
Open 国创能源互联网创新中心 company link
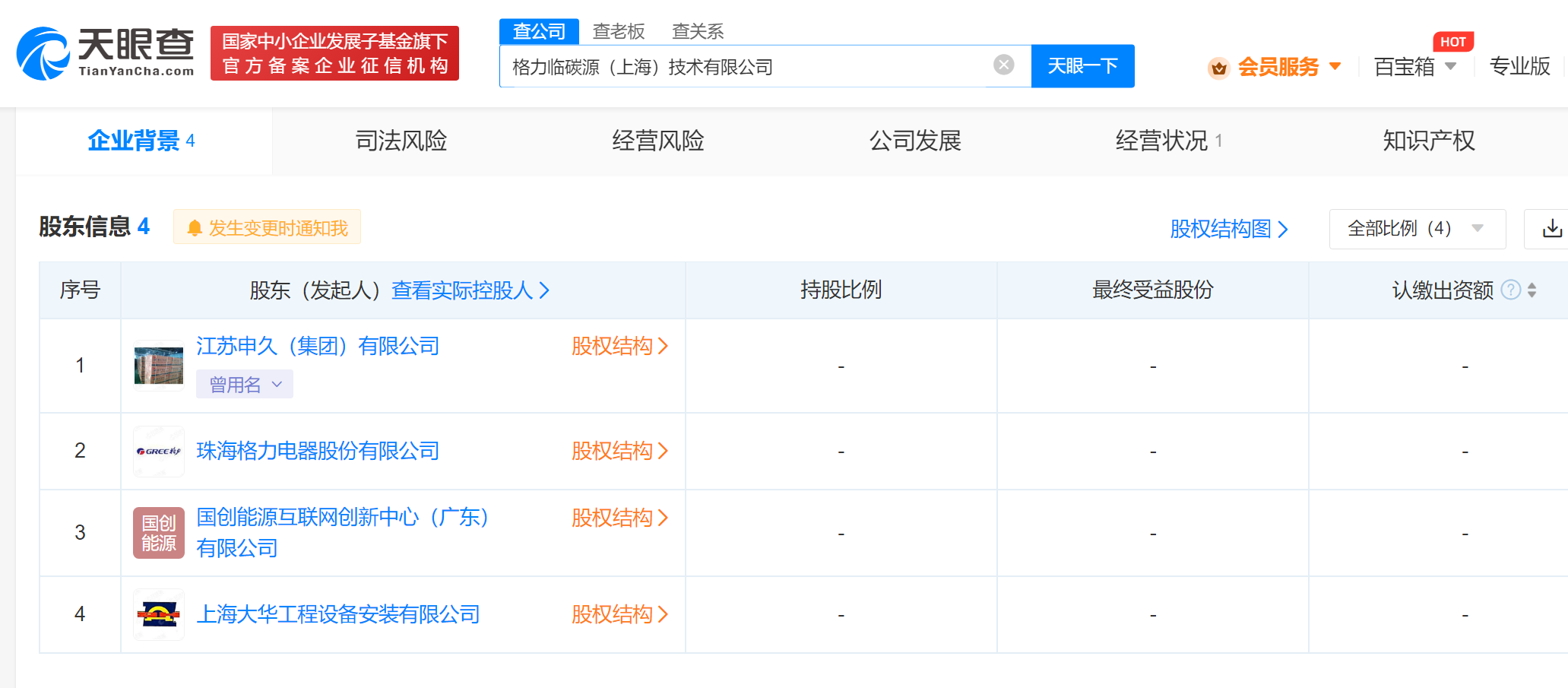coord(342,532)
